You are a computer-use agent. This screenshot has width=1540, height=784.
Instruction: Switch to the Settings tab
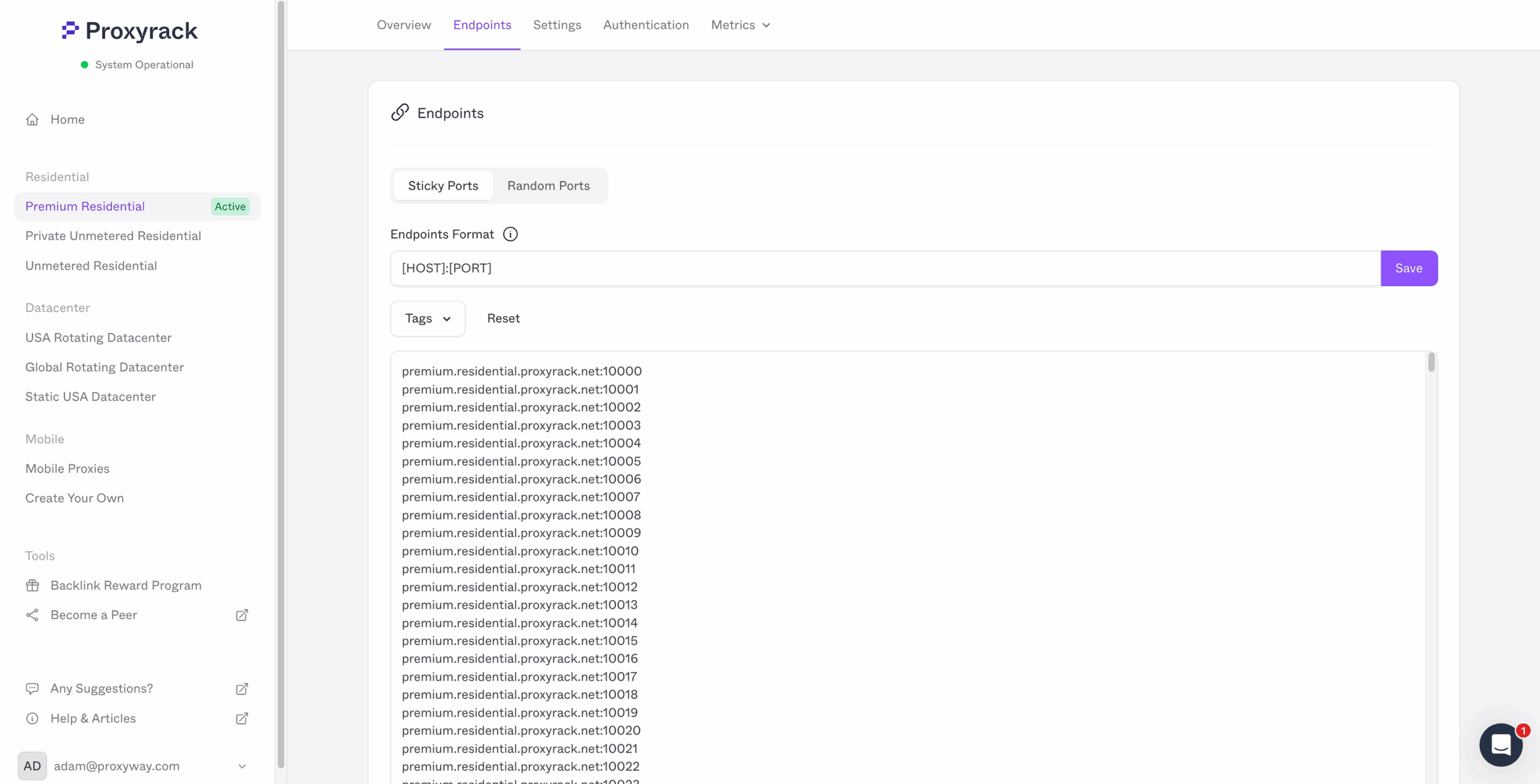pyautogui.click(x=556, y=25)
